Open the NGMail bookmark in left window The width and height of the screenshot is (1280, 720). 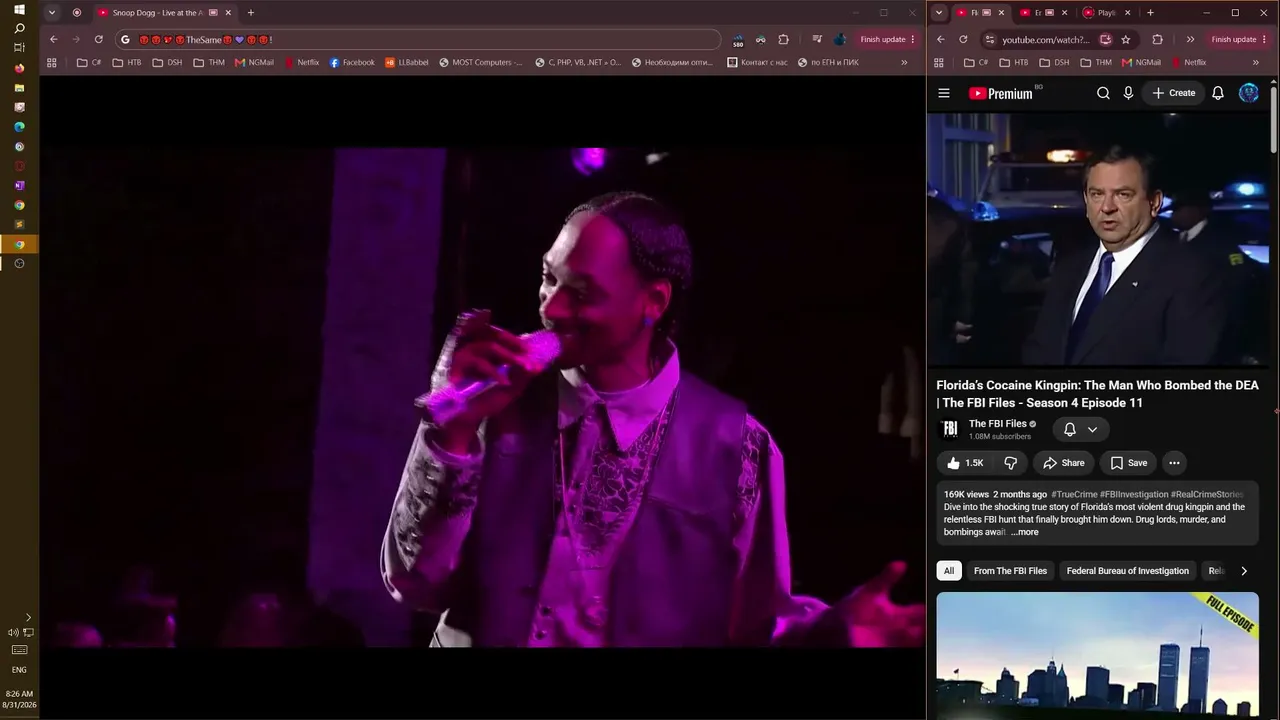tap(254, 62)
